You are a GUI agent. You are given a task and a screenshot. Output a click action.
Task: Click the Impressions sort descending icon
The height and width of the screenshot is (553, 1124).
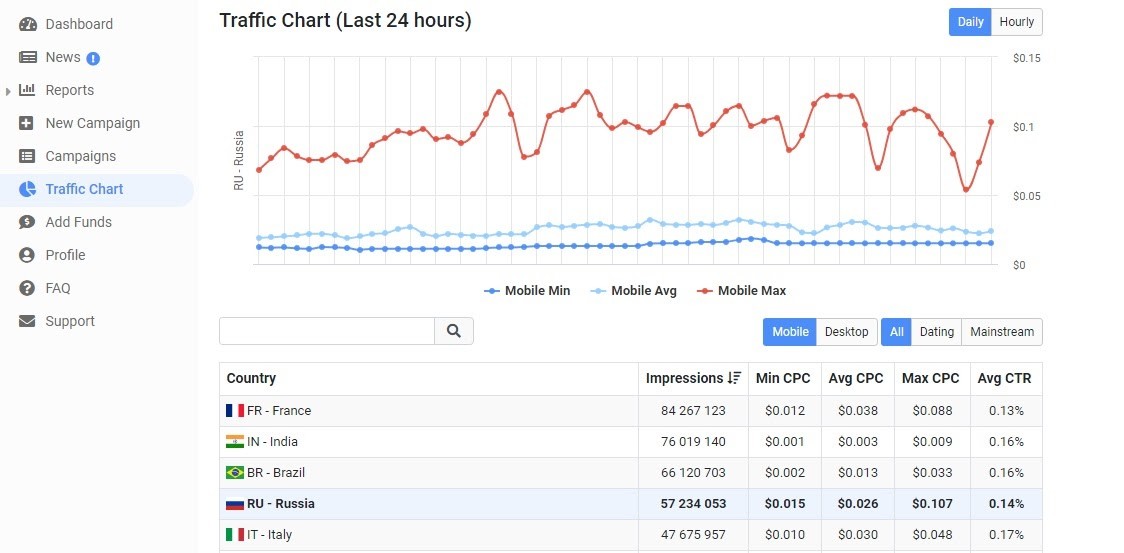pos(734,378)
